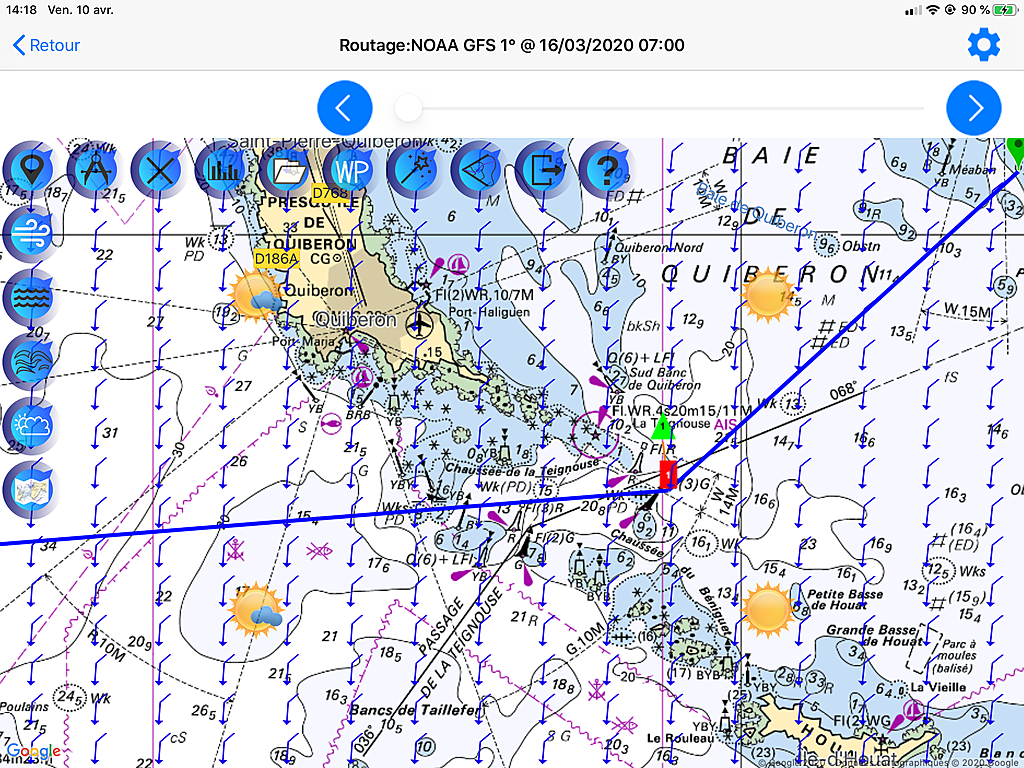The image size is (1024, 768).
Task: Tap the export arrow icon
Action: pyautogui.click(x=543, y=170)
